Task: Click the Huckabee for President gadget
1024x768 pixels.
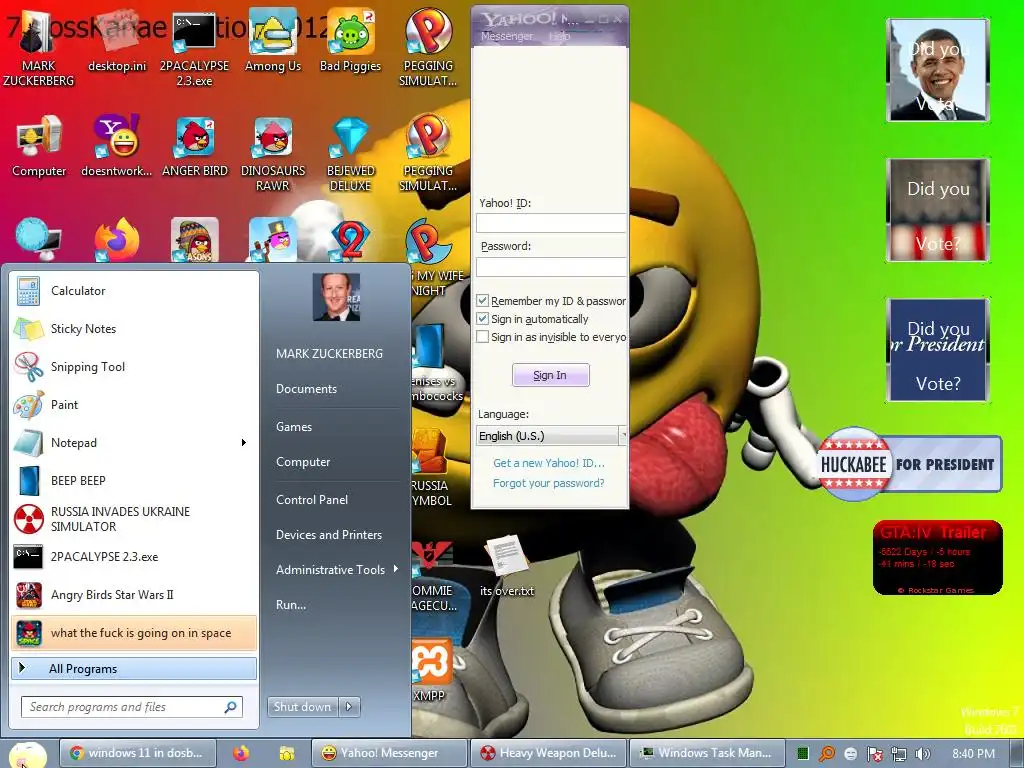Action: (x=909, y=464)
